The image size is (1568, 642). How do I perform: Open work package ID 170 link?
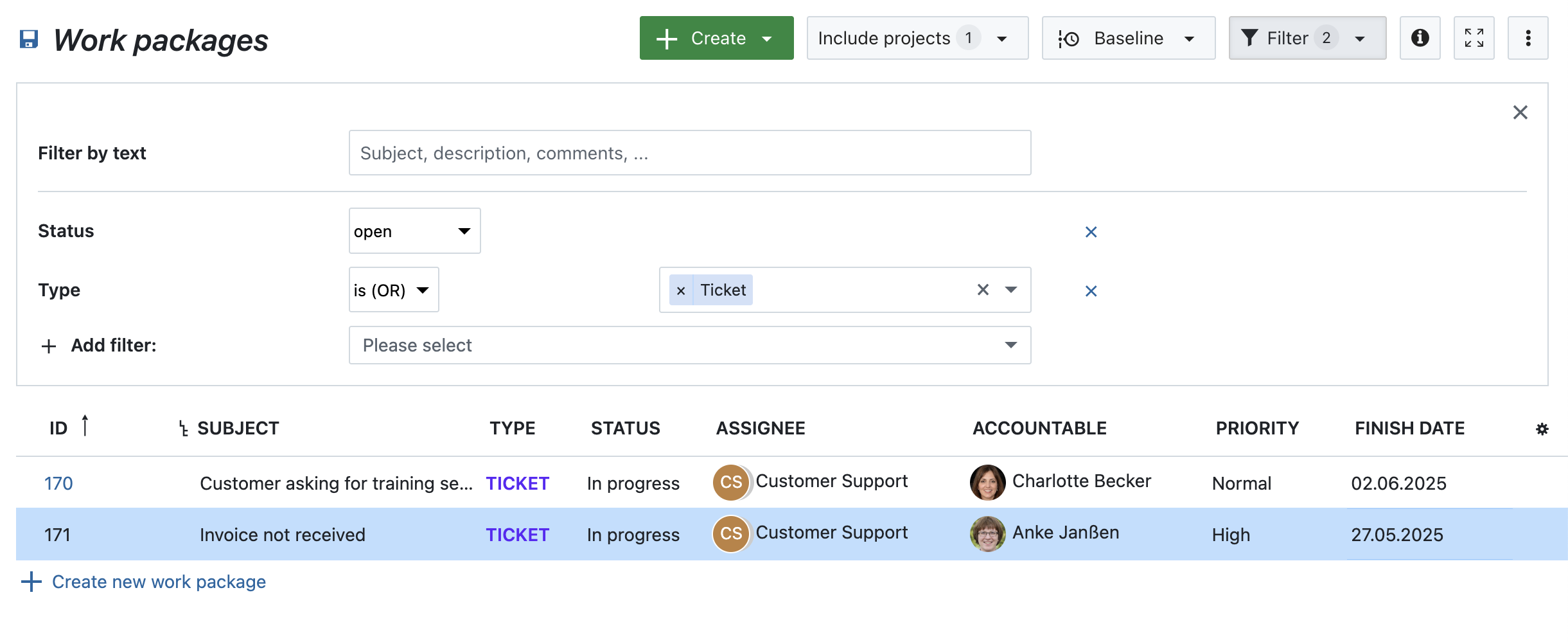(x=58, y=483)
